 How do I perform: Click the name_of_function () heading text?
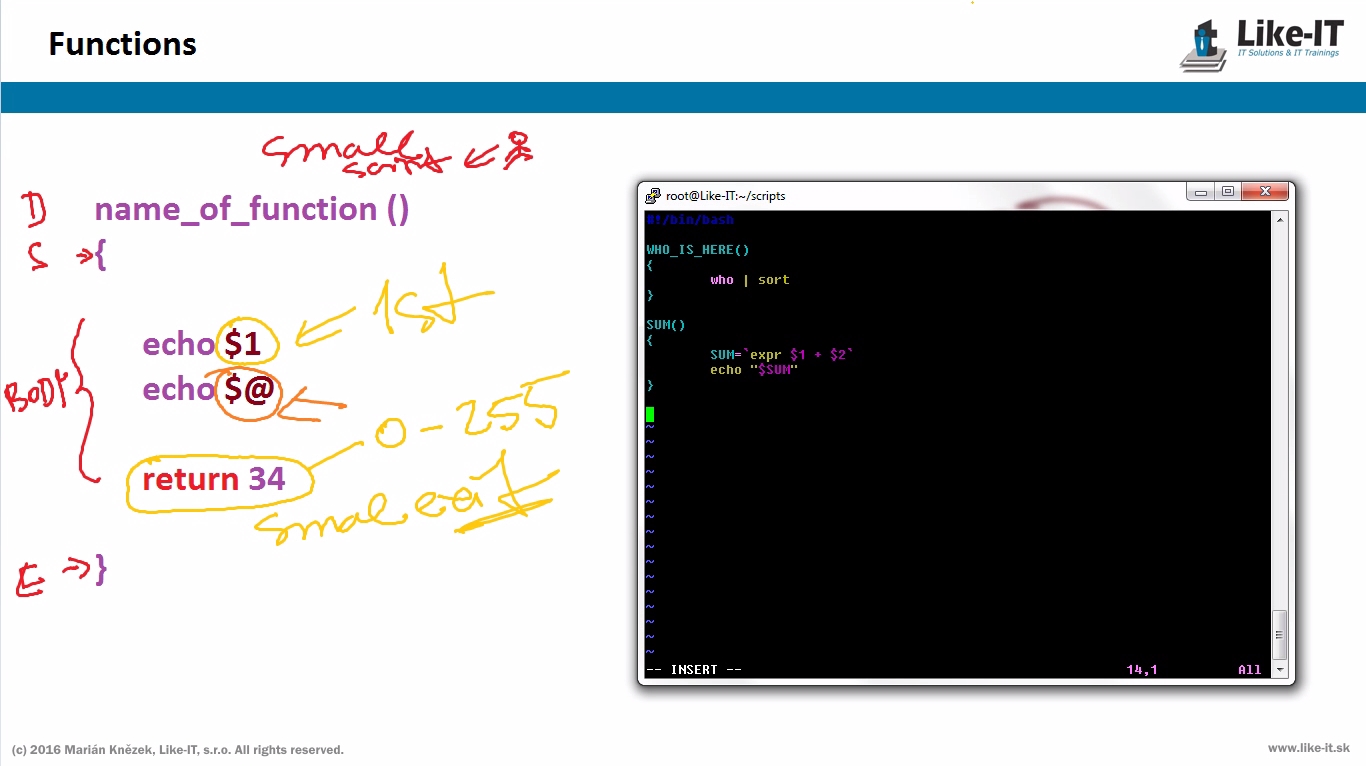coord(251,209)
